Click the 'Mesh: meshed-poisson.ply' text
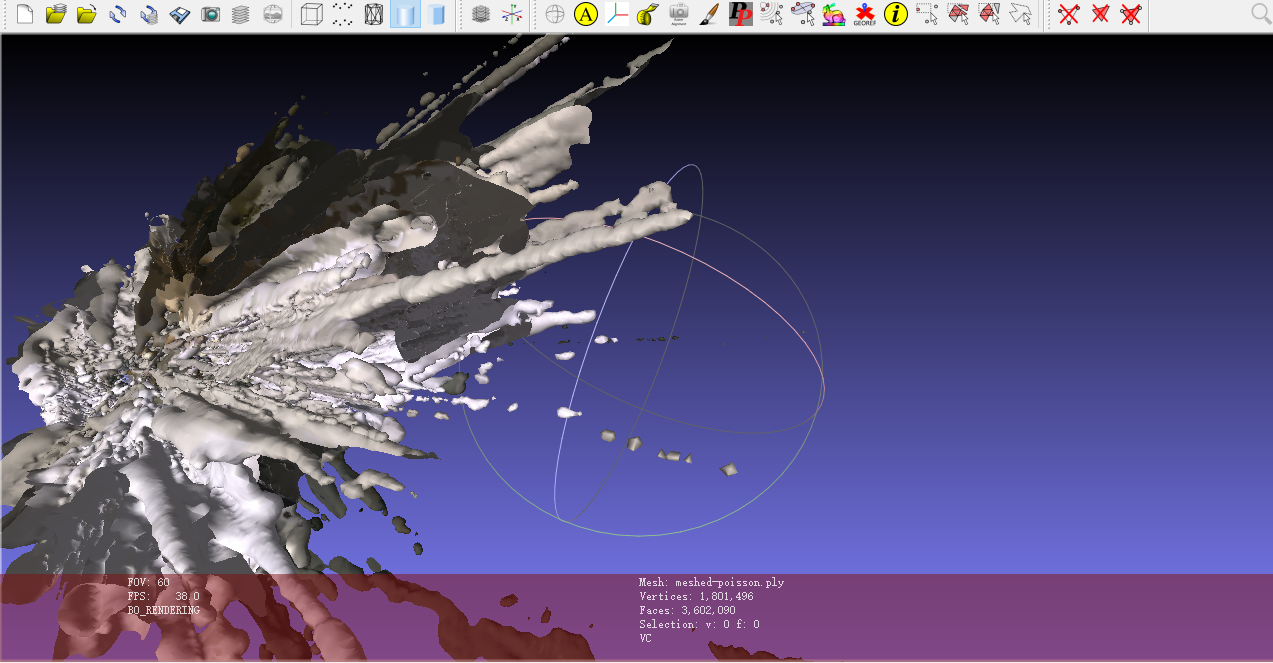Screen dimensions: 1273x663 click(711, 582)
